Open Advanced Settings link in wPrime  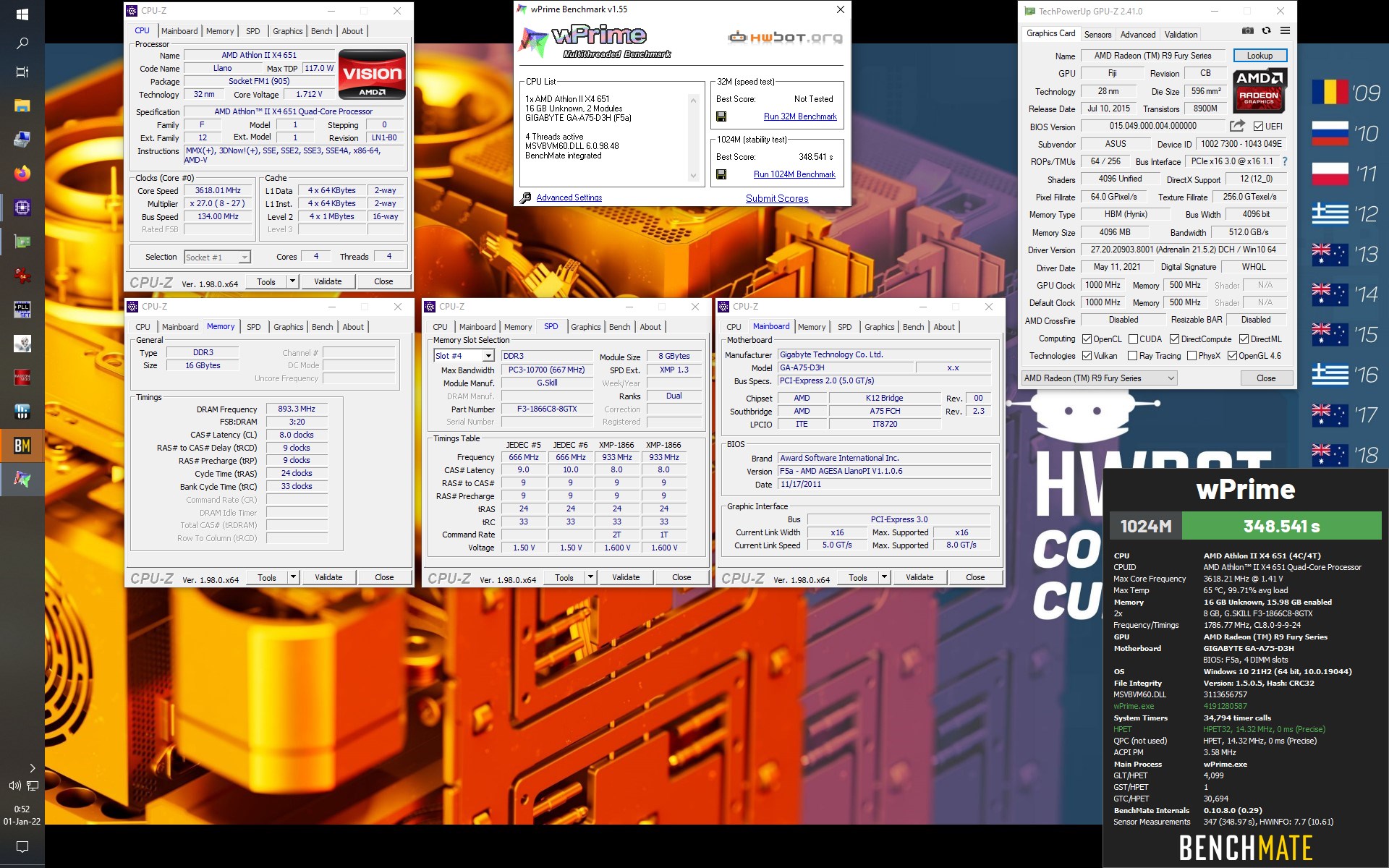tap(569, 197)
